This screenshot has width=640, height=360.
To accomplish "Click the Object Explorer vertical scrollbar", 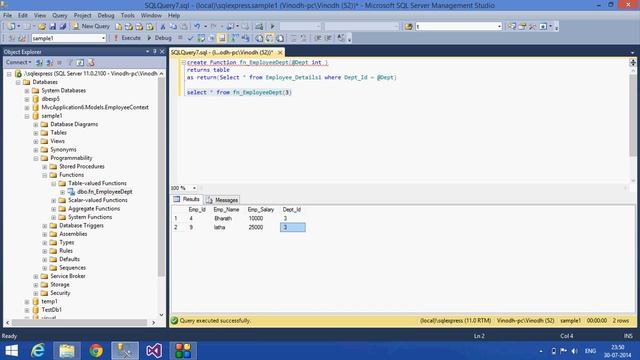I will pos(162,176).
